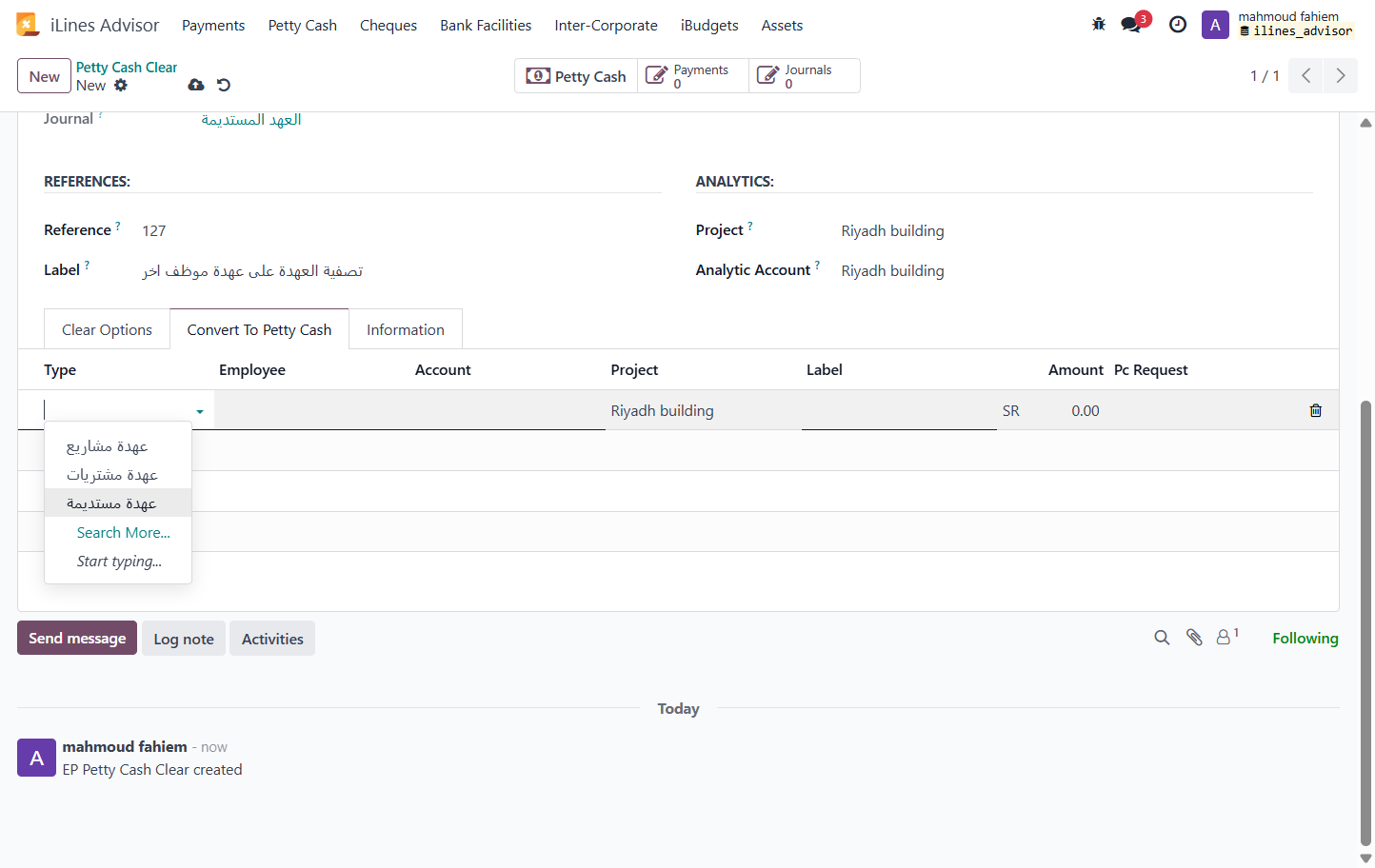Discard changes with the undo arrow icon
Screen dimensions: 1375x868
point(224,85)
